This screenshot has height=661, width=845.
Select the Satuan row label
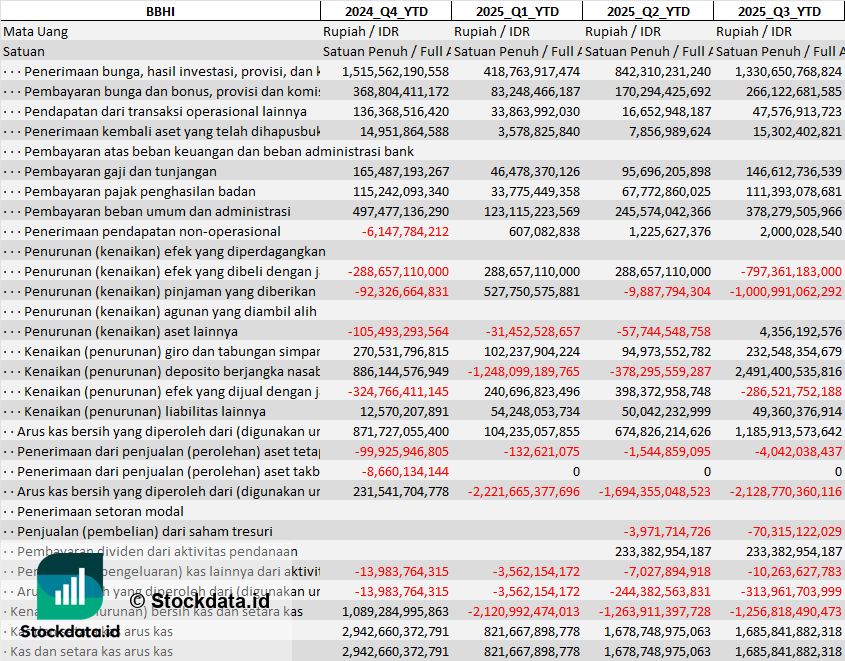click(x=24, y=52)
